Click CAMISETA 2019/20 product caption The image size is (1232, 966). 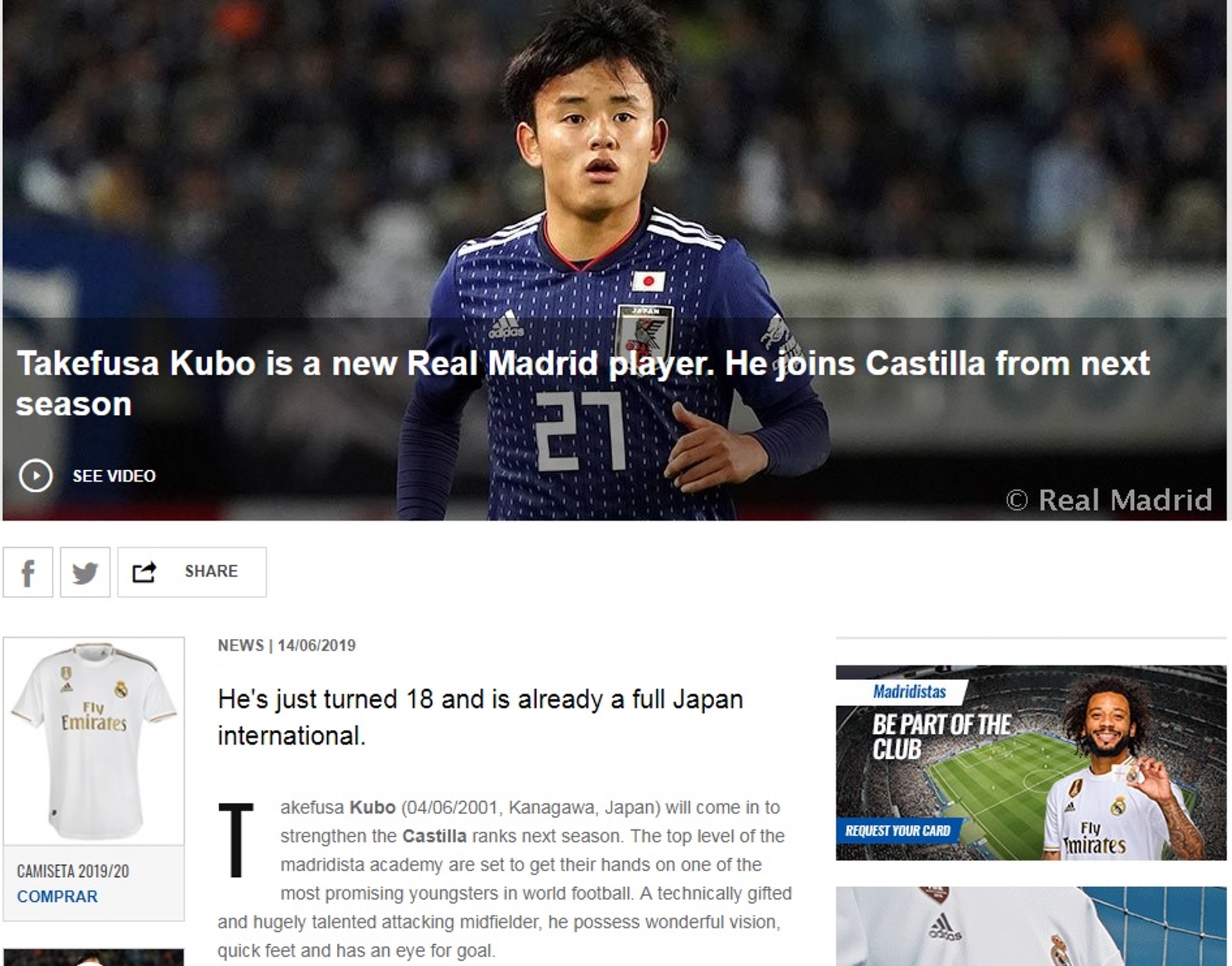(73, 871)
